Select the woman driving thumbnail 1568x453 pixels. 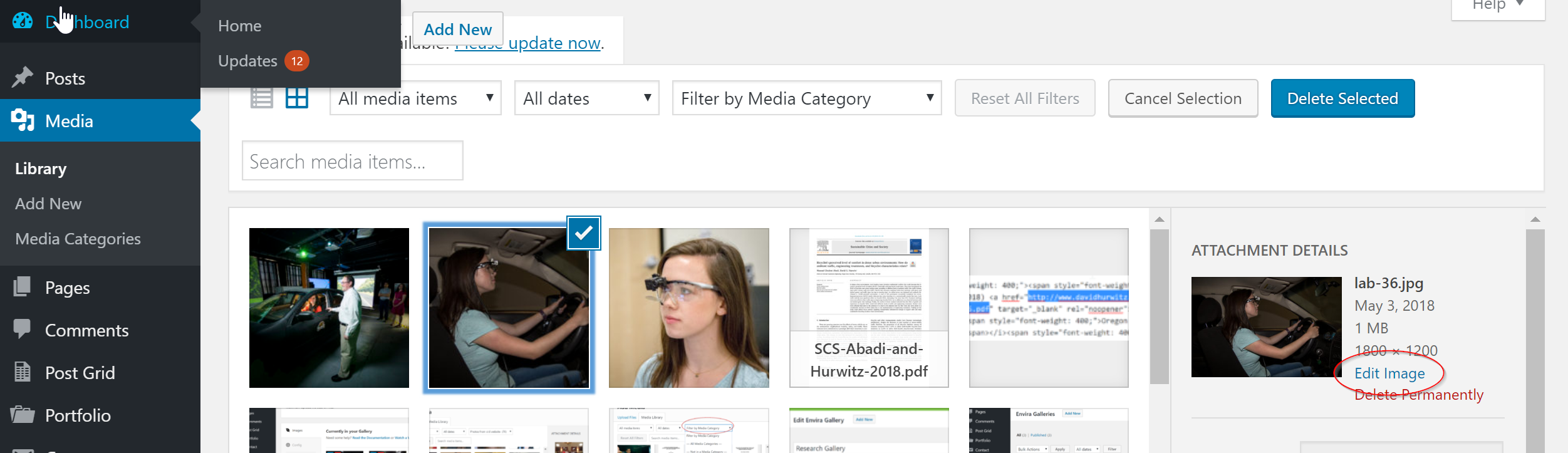point(509,308)
